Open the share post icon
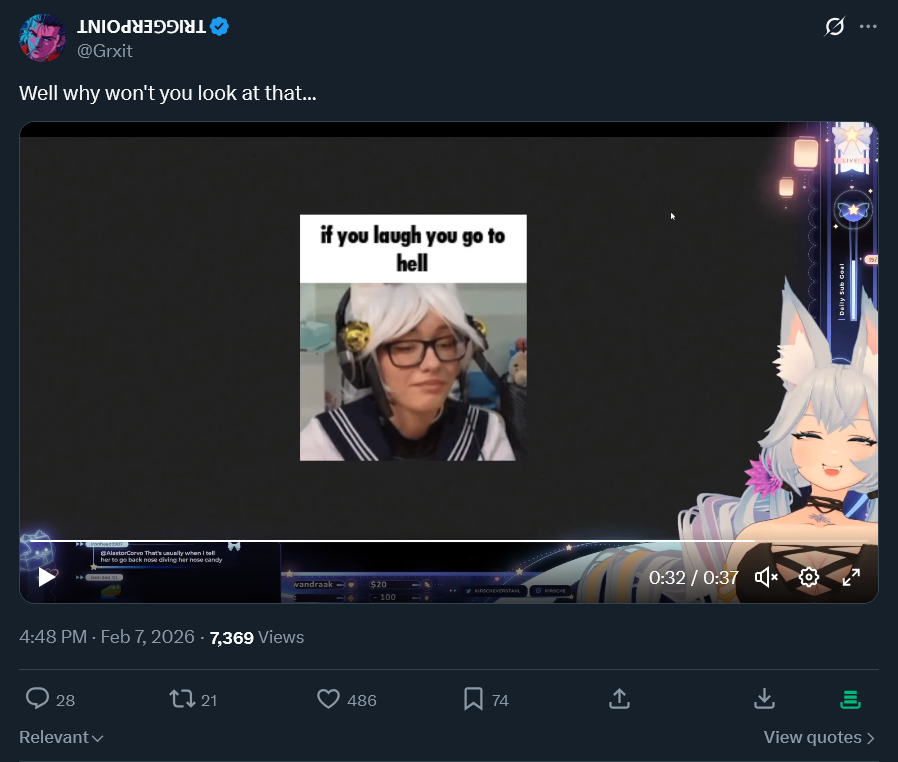Image resolution: width=898 pixels, height=762 pixels. 619,699
